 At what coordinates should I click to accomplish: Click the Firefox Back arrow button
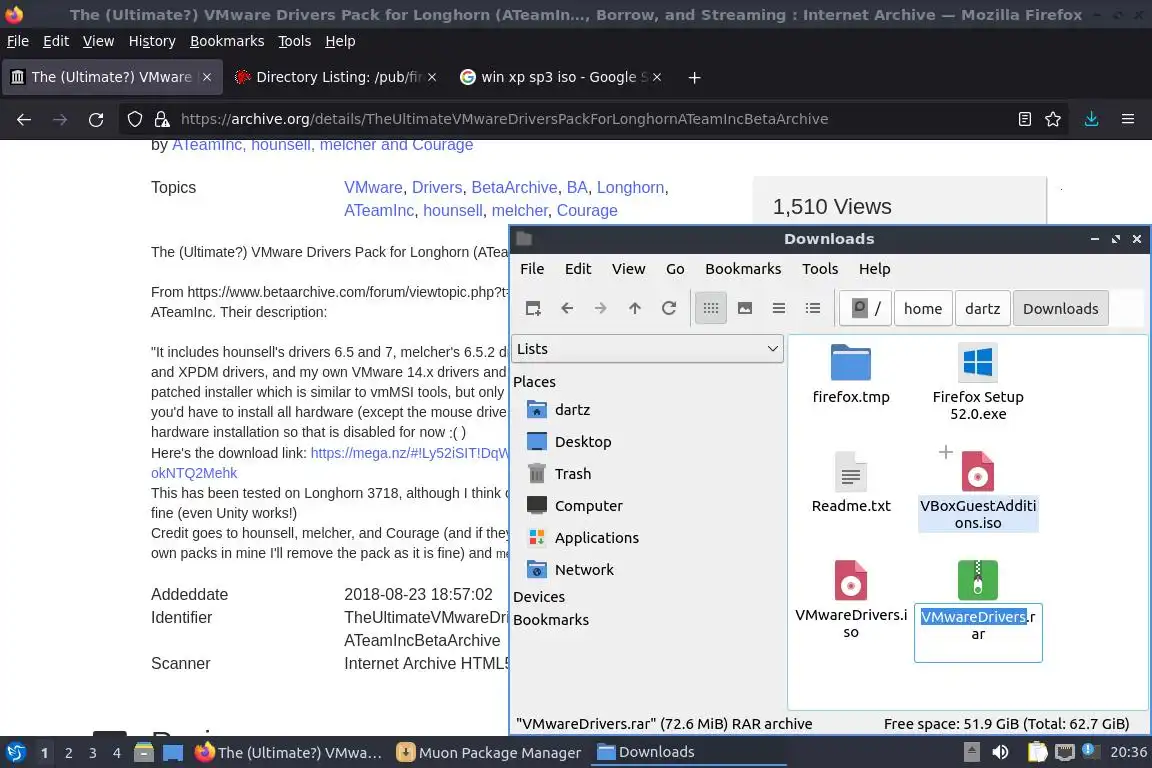pos(24,119)
